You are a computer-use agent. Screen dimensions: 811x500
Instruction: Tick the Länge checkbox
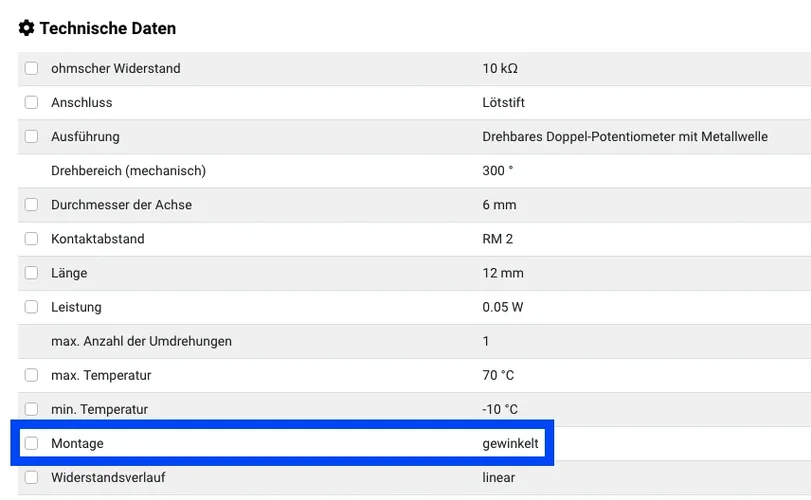[32, 273]
